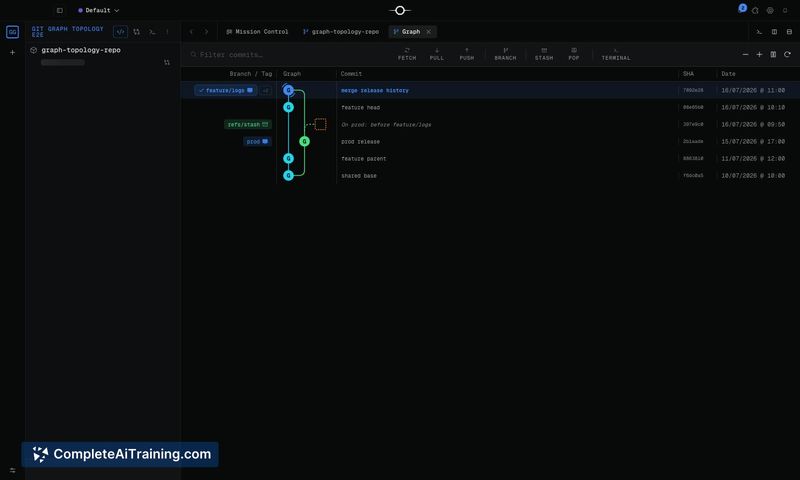
Task: Open terminal panel icon in tab bar
Action: (x=759, y=32)
